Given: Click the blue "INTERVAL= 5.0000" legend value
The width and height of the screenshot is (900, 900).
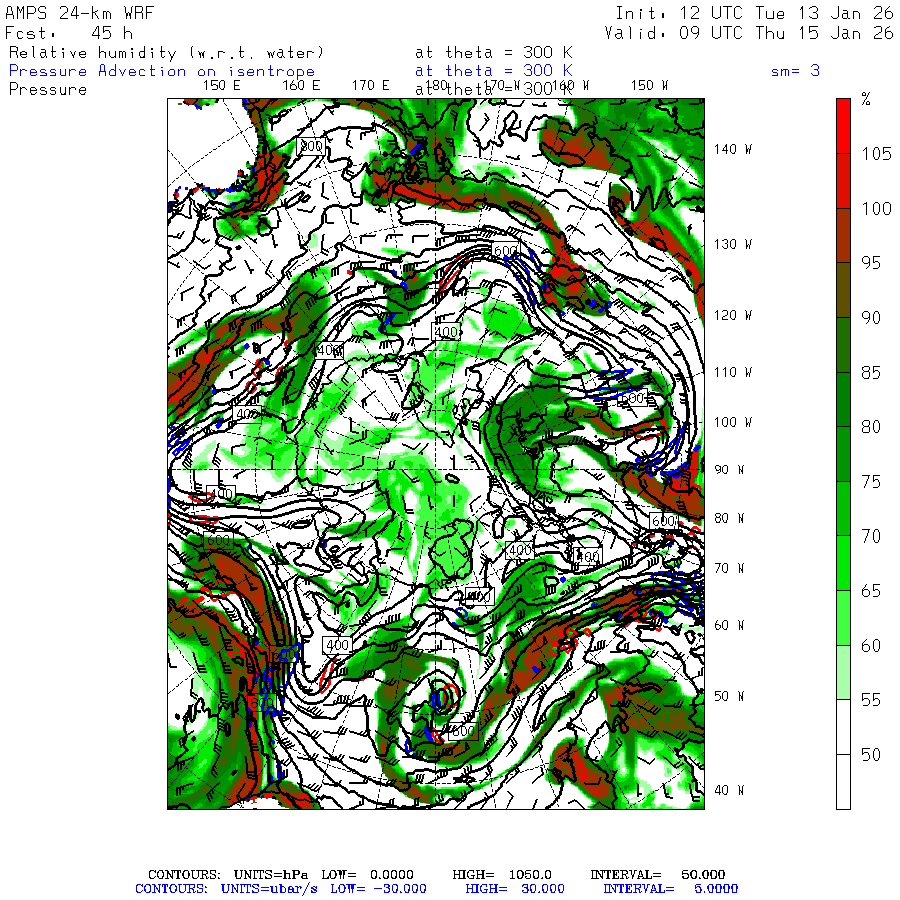Looking at the screenshot, I should point(670,889).
